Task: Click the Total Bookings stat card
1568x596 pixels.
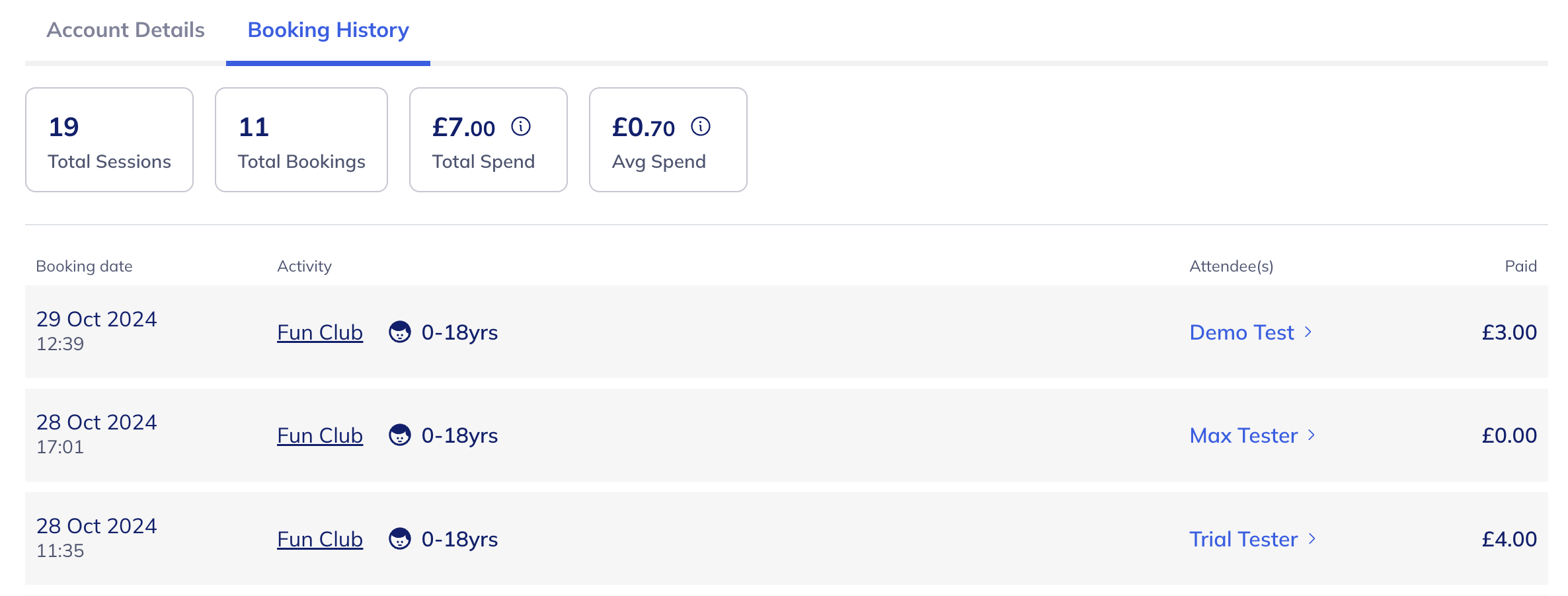Action: [301, 140]
